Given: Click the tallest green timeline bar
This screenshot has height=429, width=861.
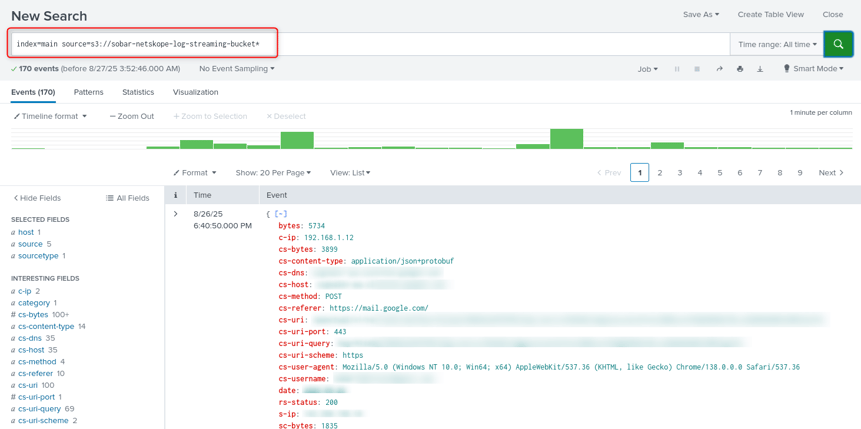Looking at the screenshot, I should [x=566, y=139].
